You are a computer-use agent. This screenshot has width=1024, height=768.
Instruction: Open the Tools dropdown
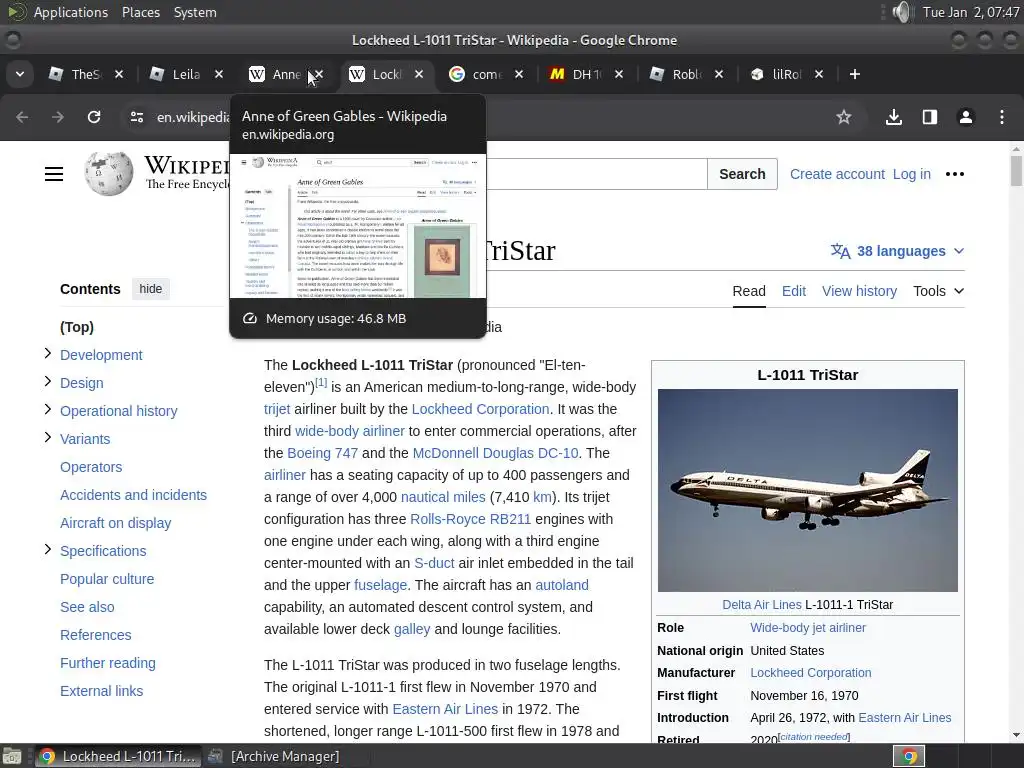(x=938, y=291)
